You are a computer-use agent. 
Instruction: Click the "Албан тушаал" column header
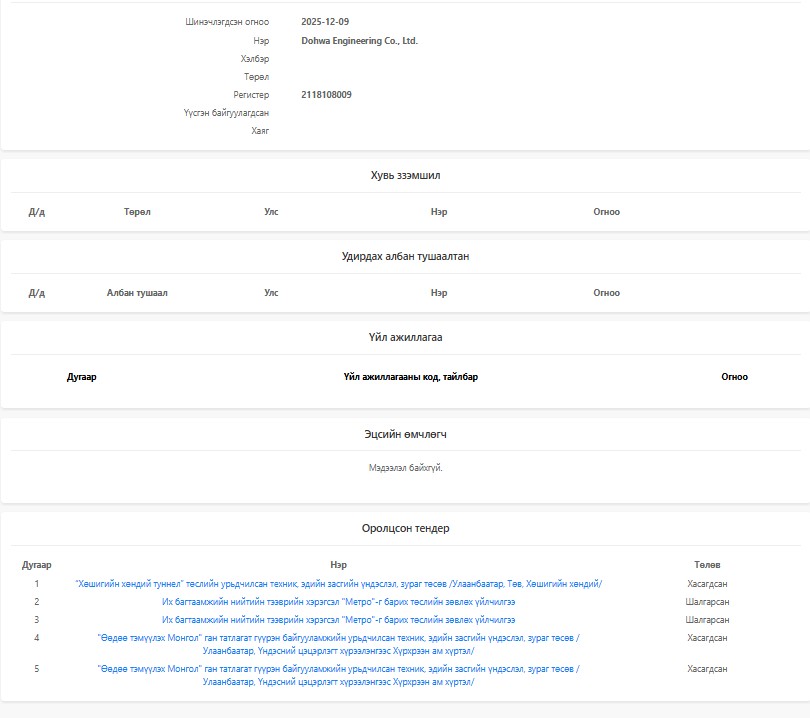pyautogui.click(x=137, y=293)
